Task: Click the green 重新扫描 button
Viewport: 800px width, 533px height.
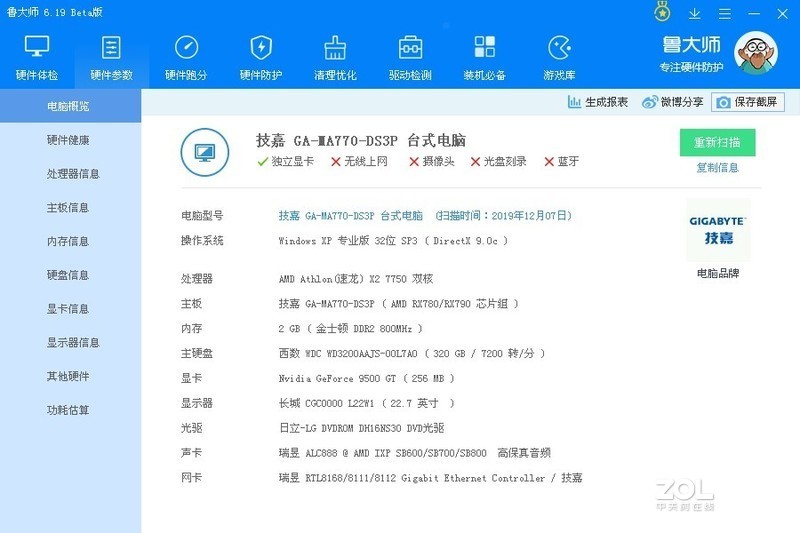Action: point(717,142)
